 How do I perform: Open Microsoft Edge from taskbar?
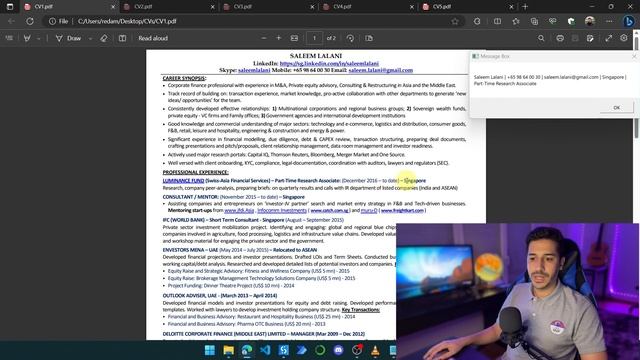tap(247, 350)
